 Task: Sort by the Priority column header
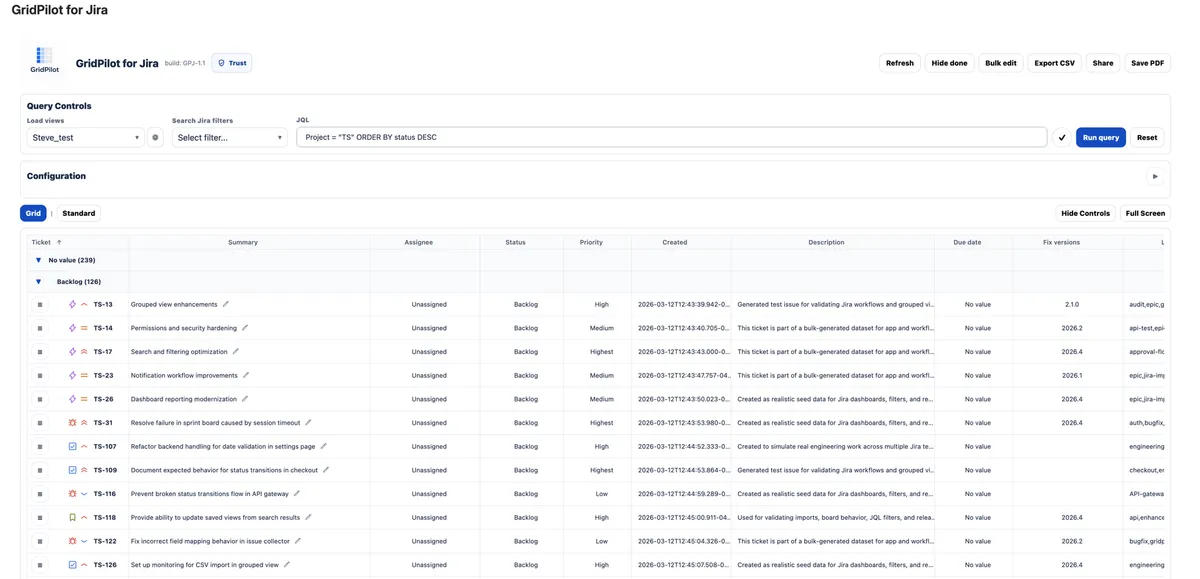(591, 242)
